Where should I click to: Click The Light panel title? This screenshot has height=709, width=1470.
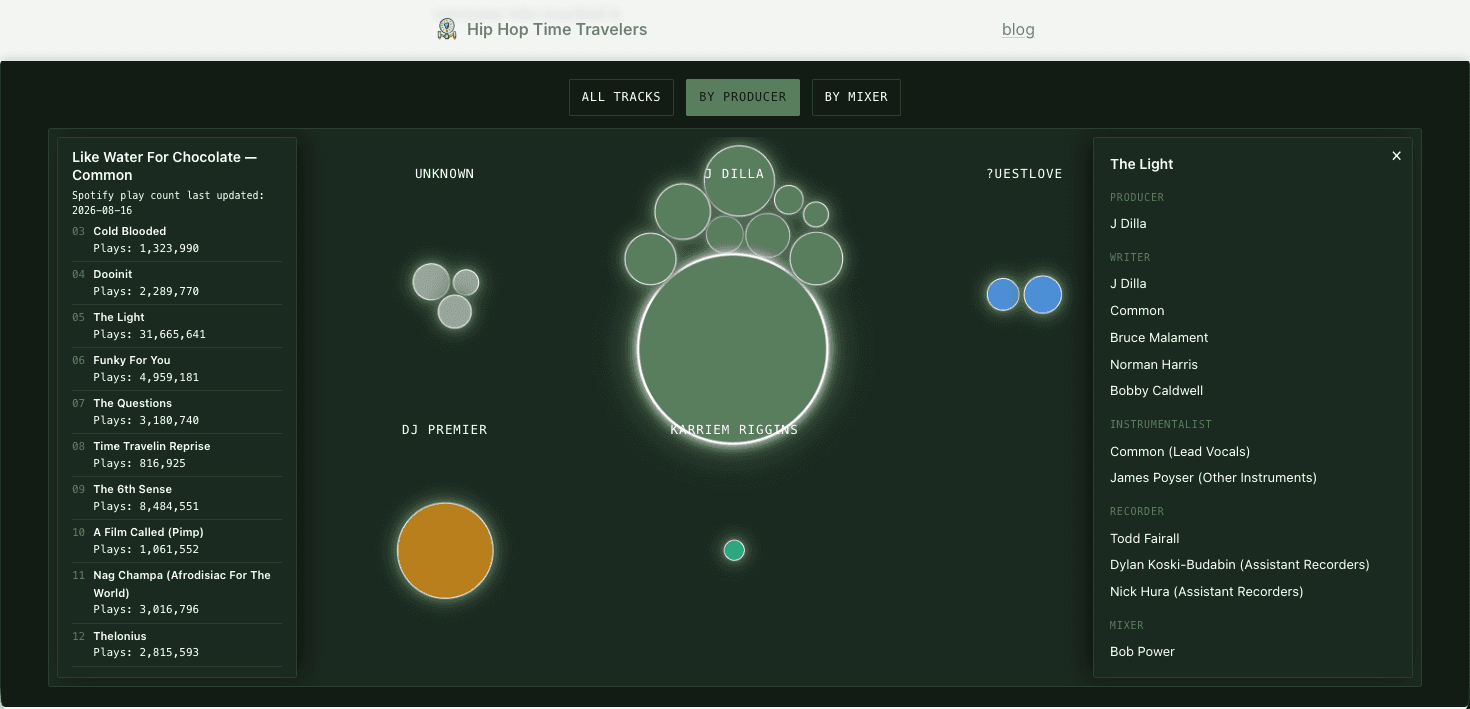click(1142, 164)
